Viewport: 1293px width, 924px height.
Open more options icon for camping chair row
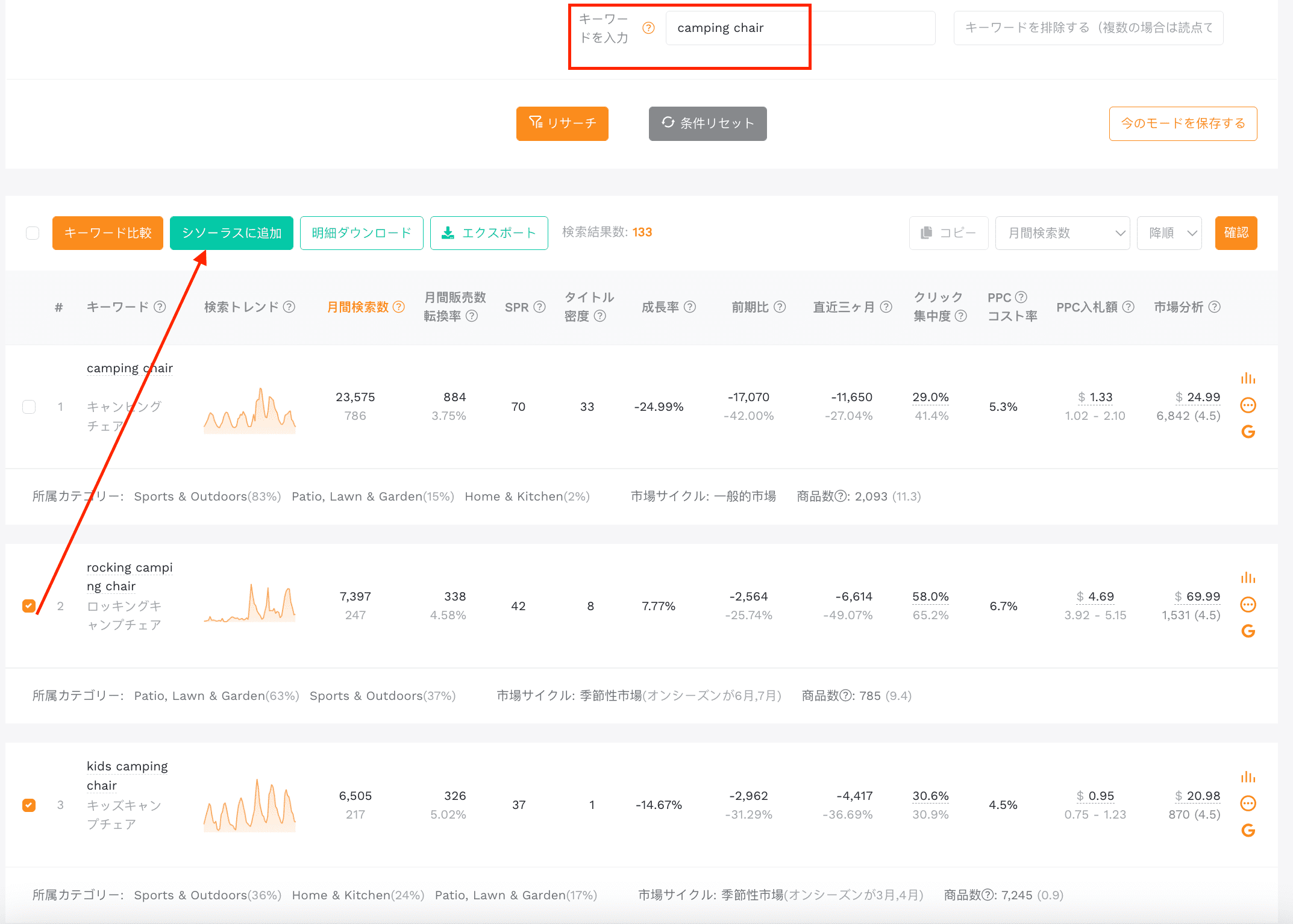click(x=1248, y=405)
